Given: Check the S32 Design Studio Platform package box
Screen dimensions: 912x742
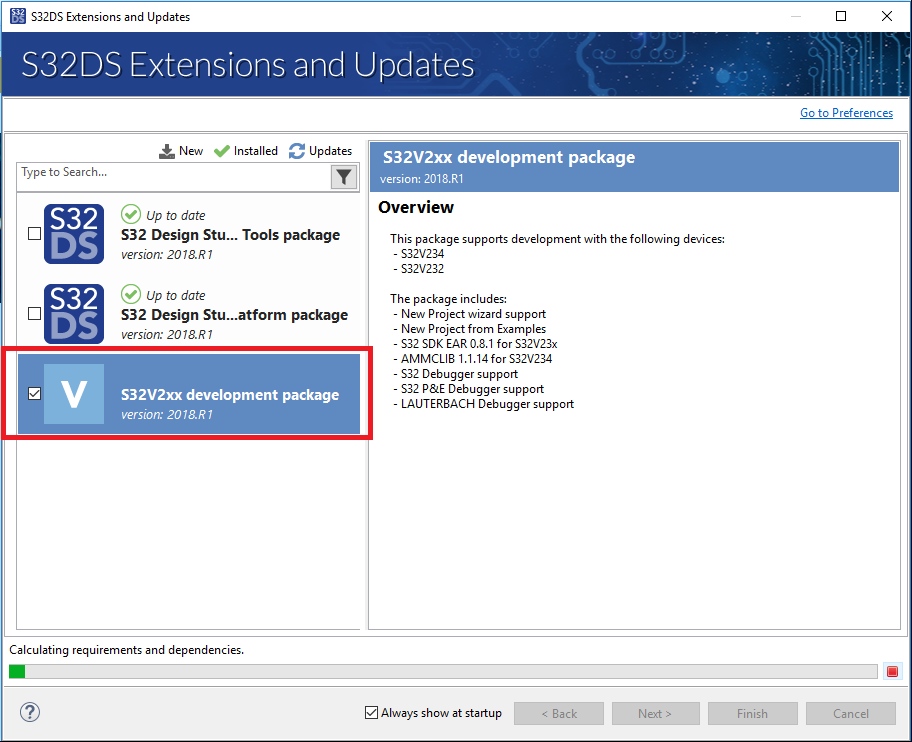Looking at the screenshot, I should coord(35,313).
